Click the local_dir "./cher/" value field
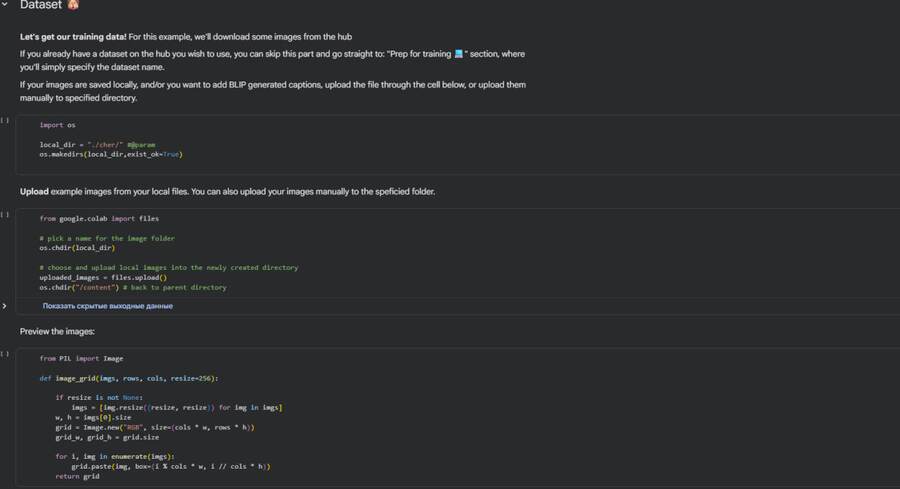 coord(105,145)
